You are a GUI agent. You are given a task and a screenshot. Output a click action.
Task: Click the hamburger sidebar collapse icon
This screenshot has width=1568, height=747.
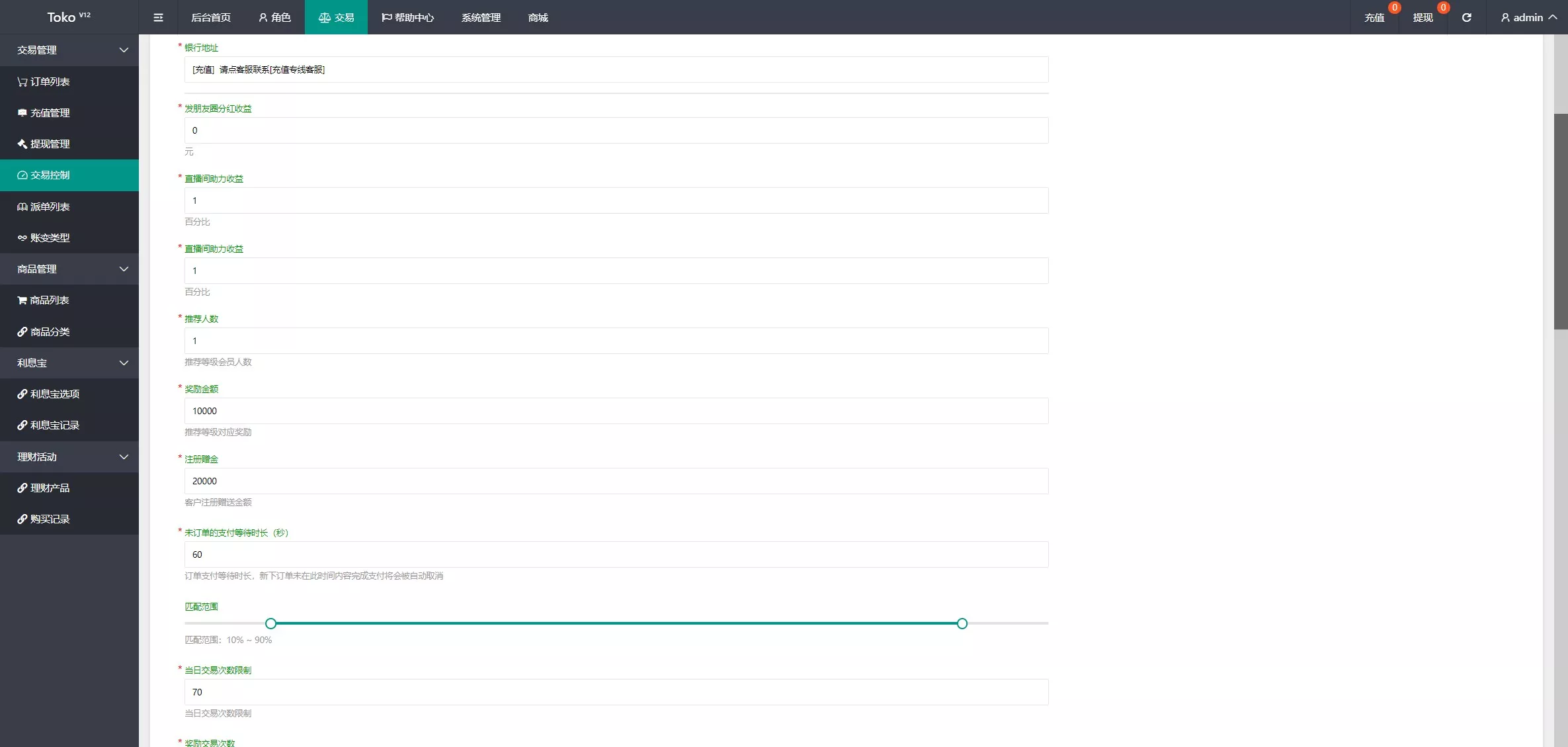point(158,17)
